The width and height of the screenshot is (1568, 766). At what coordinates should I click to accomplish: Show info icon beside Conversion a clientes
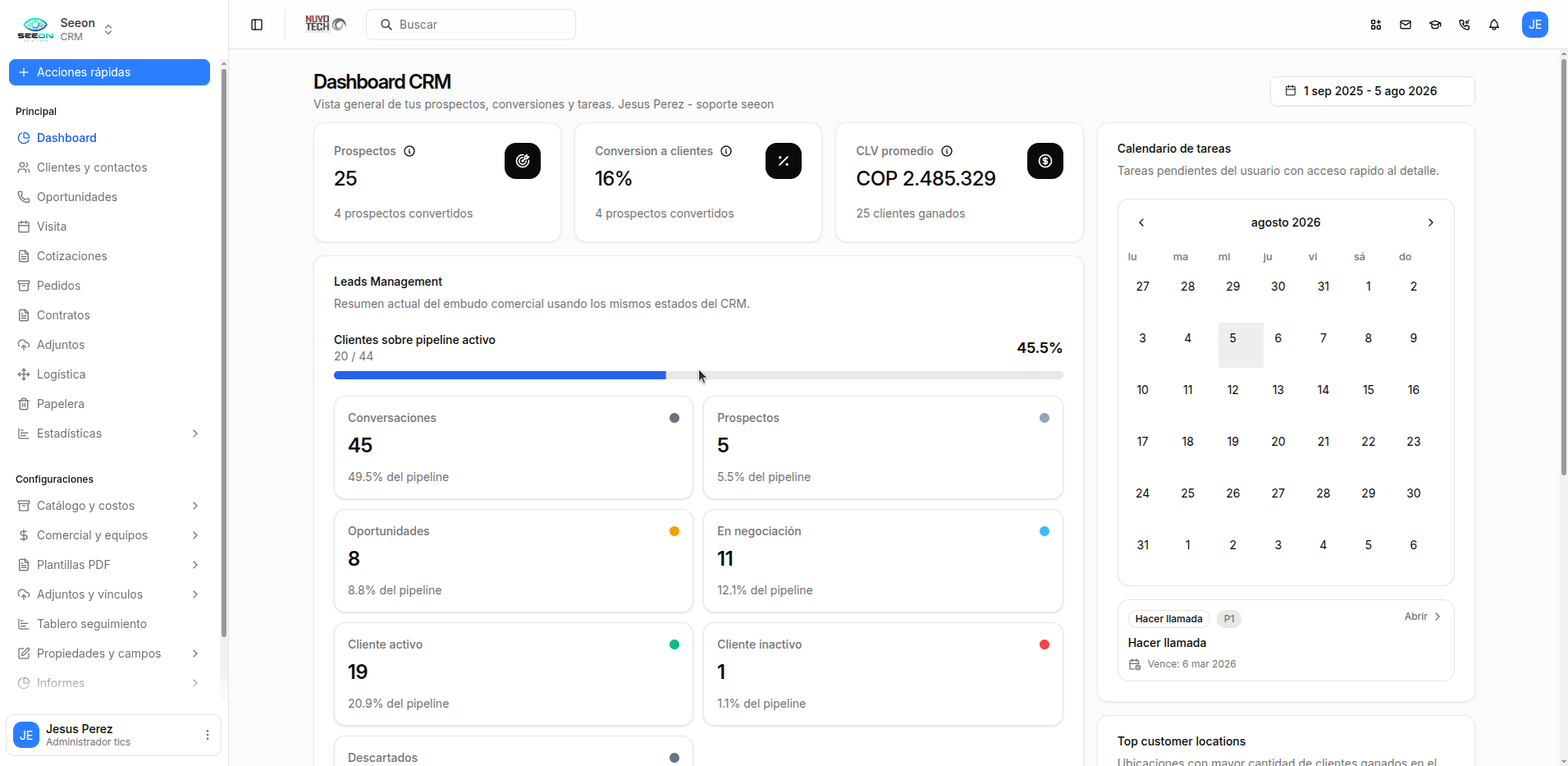726,151
